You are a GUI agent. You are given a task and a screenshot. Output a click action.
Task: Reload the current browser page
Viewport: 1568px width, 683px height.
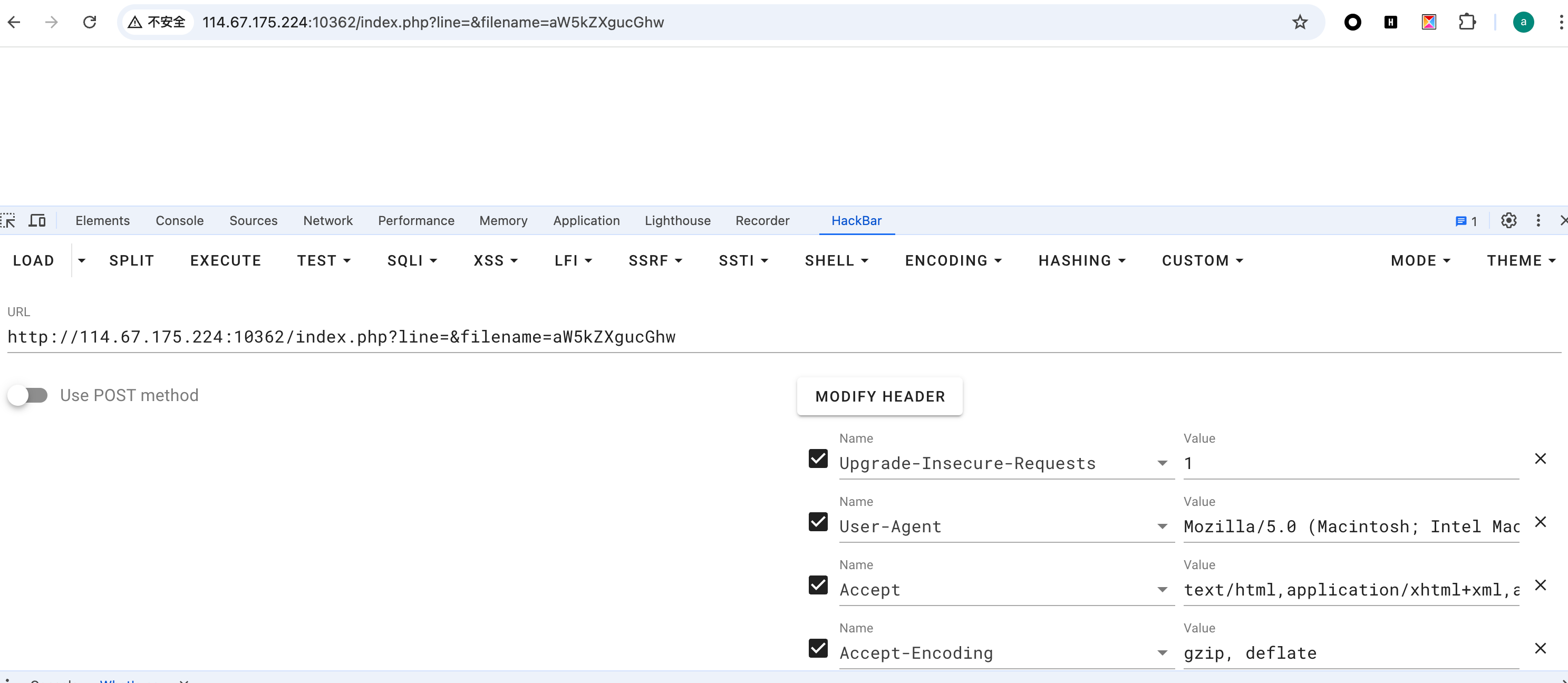tap(90, 23)
